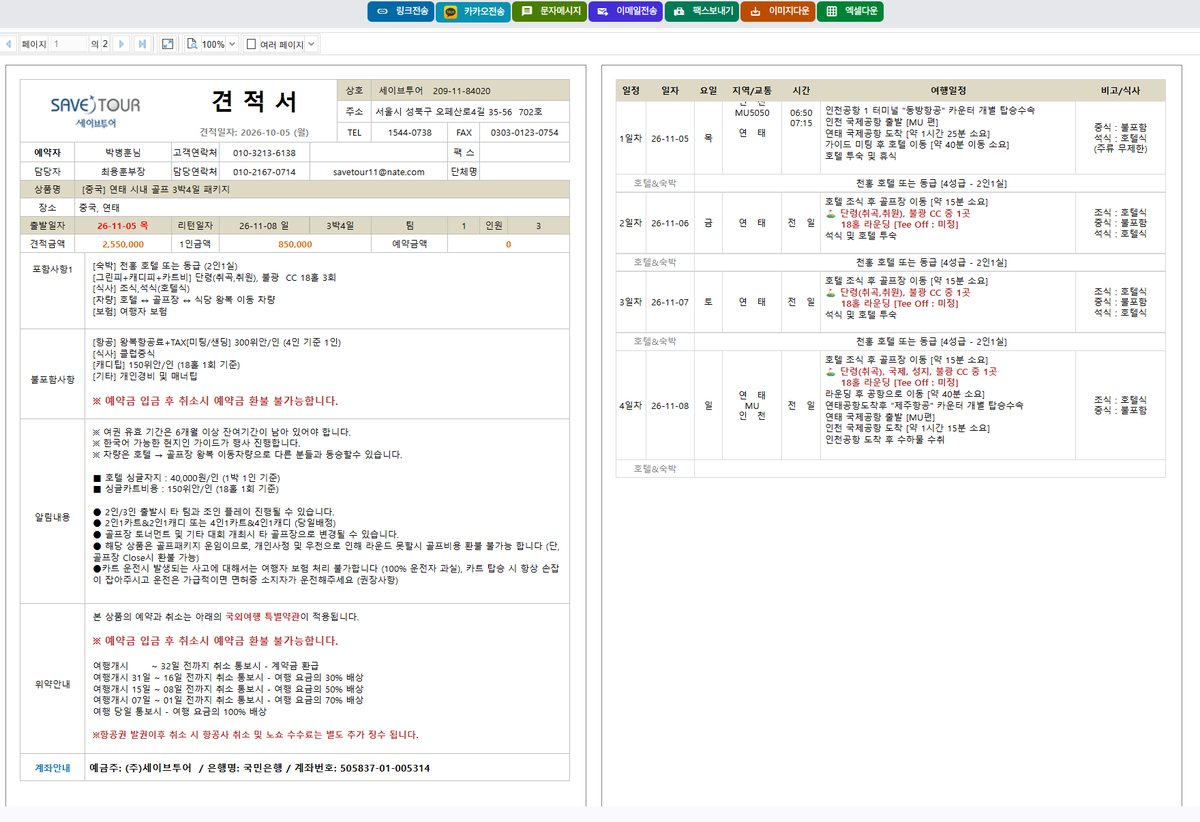This screenshot has height=822, width=1200.
Task: Click the Kakao icon in 카카오전송 button
Action: click(x=451, y=12)
